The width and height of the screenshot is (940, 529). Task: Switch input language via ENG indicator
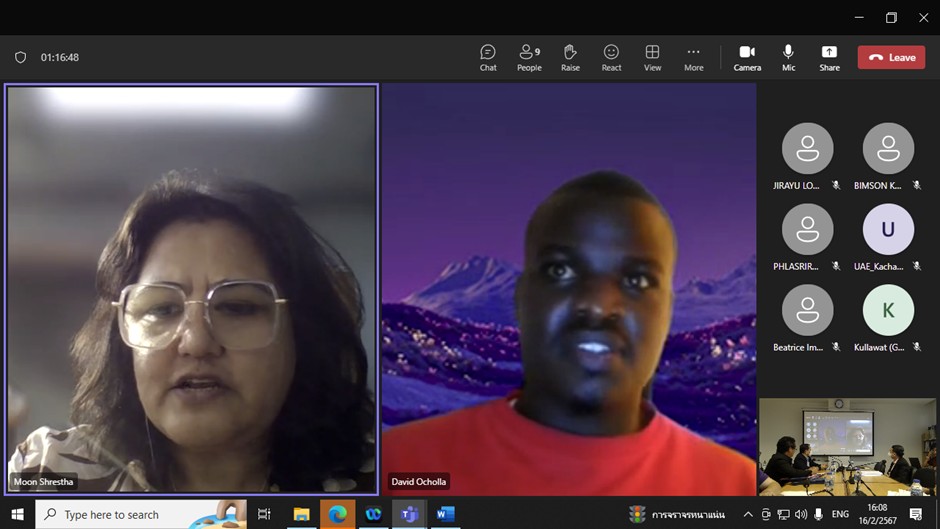tap(840, 514)
